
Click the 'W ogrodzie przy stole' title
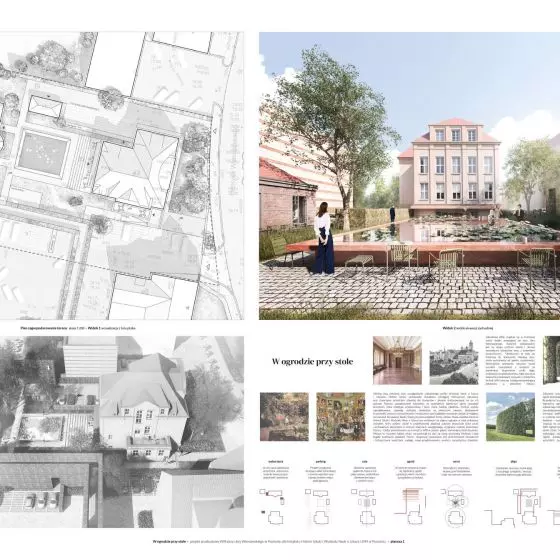312,362
